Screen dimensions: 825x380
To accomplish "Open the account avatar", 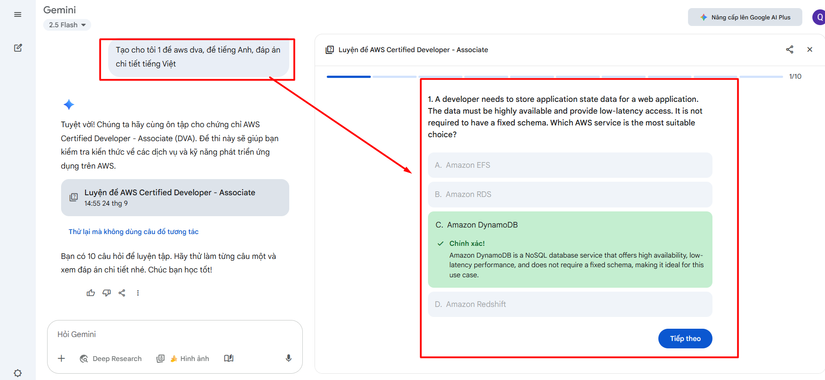I will pyautogui.click(x=819, y=17).
